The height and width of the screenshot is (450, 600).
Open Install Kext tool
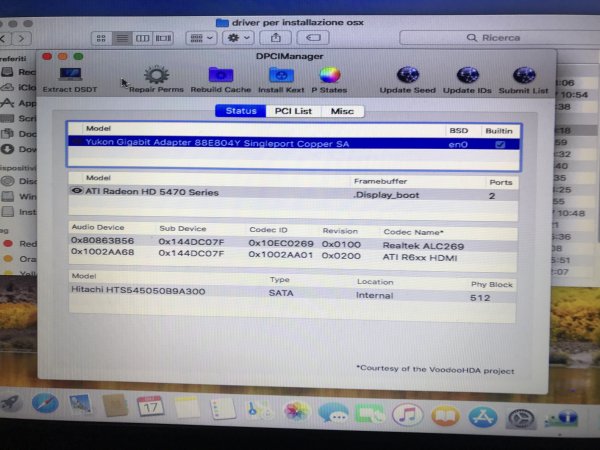[x=281, y=75]
